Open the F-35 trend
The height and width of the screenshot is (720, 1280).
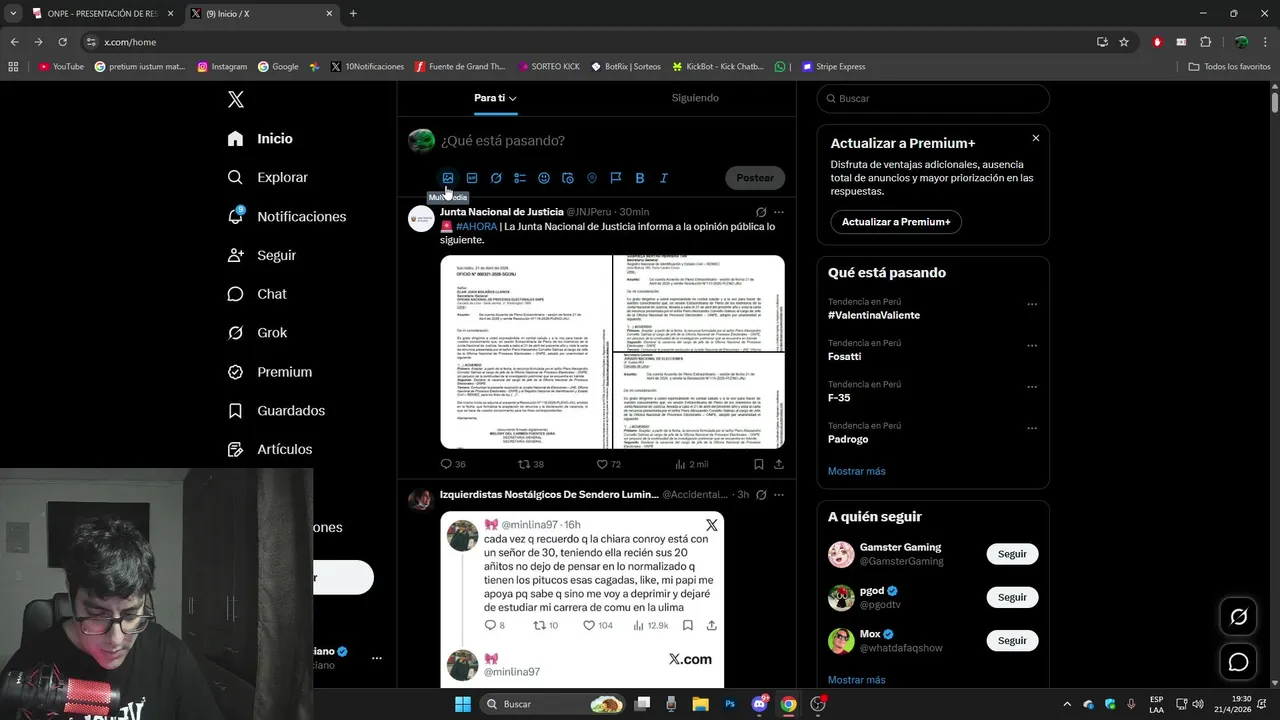[x=839, y=397]
